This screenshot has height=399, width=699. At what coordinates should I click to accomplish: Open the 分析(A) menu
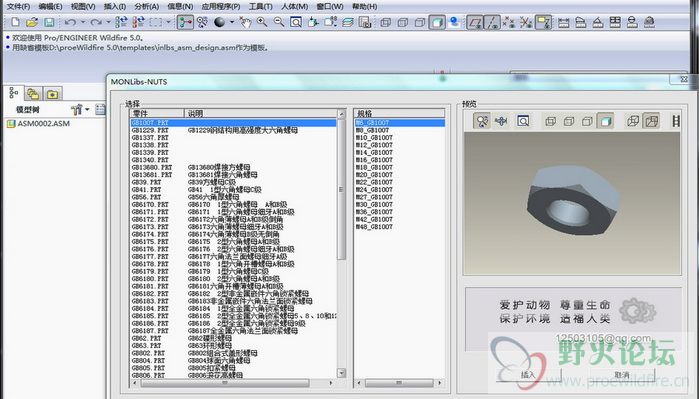point(147,6)
